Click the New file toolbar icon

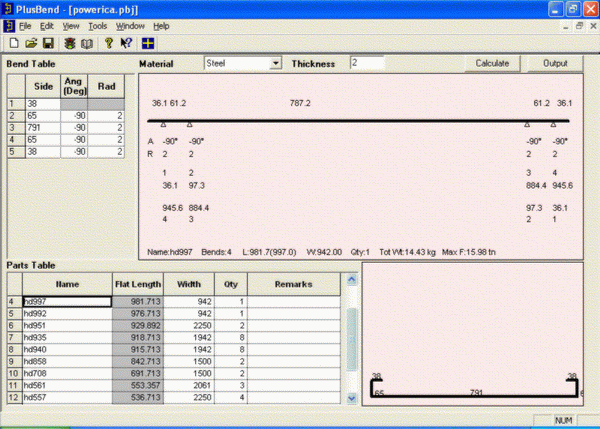point(14,43)
